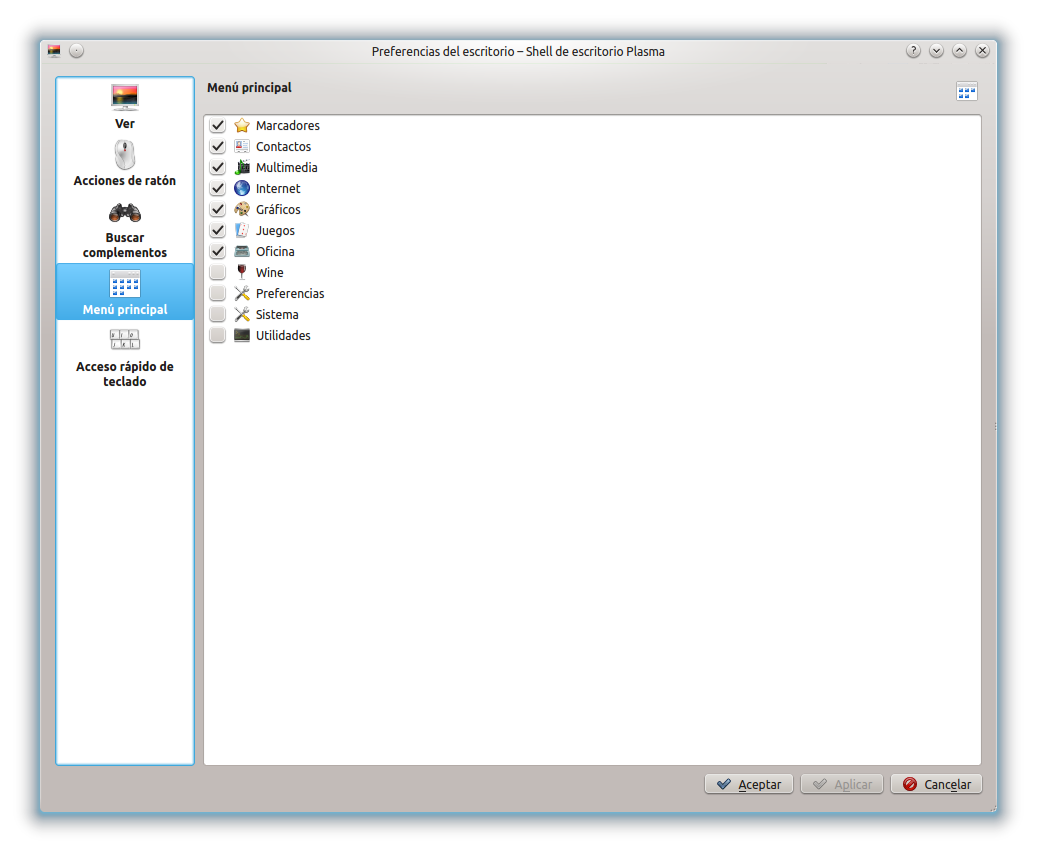
Task: Enable the Preferencias checkbox
Action: [218, 293]
